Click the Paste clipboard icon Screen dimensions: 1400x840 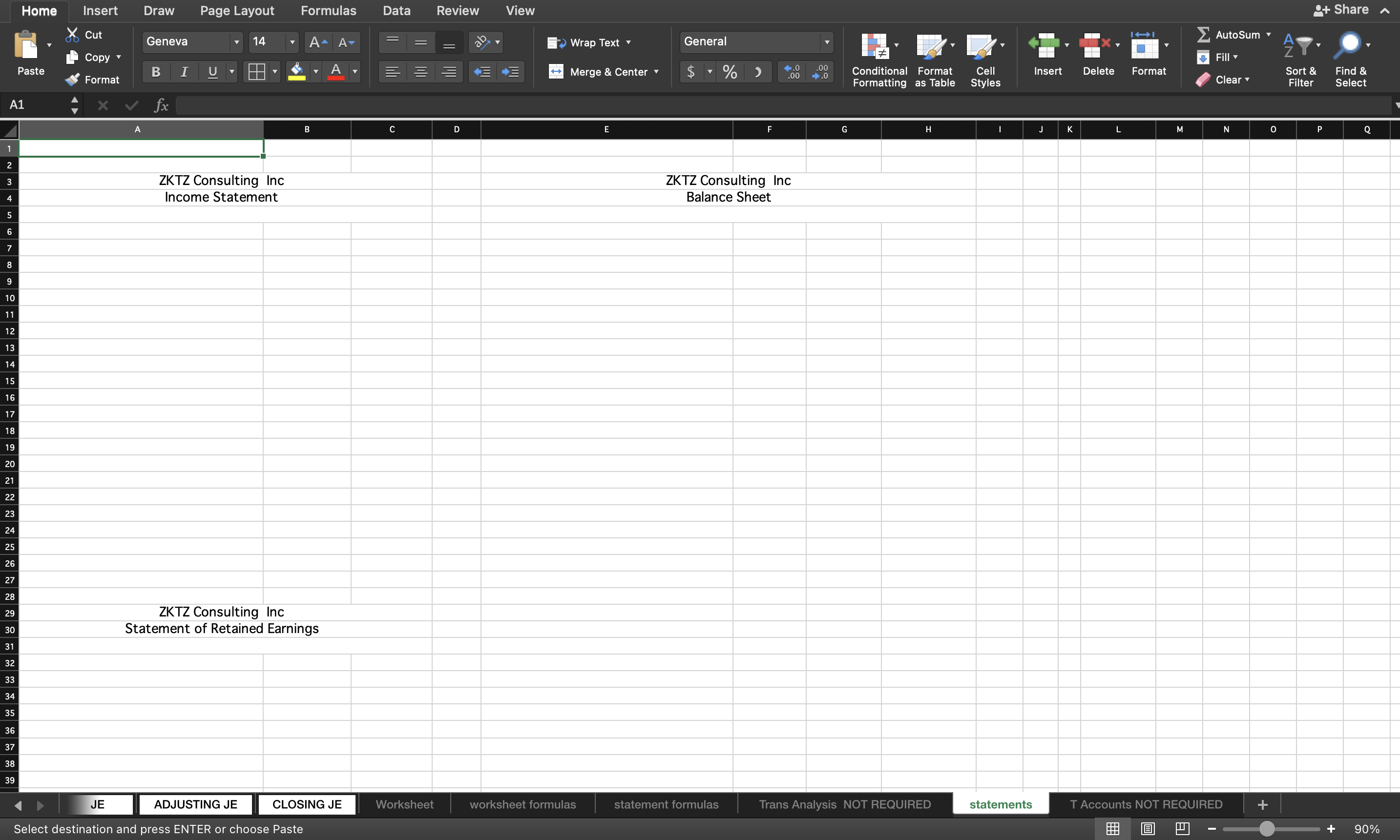tap(26, 46)
